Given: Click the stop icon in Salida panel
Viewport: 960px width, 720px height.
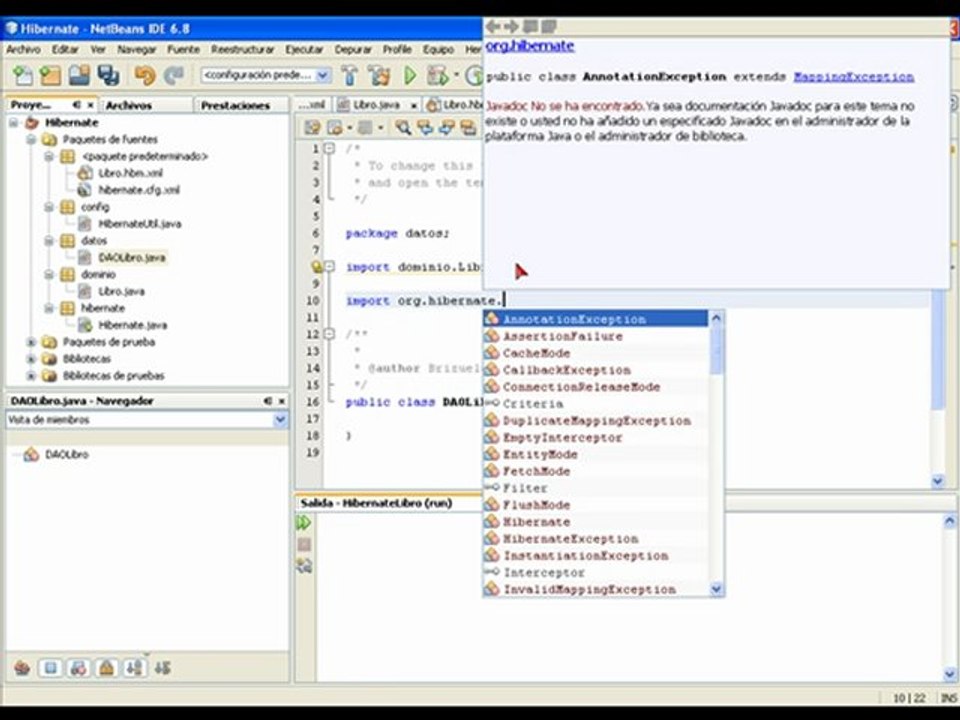Looking at the screenshot, I should coord(304,544).
